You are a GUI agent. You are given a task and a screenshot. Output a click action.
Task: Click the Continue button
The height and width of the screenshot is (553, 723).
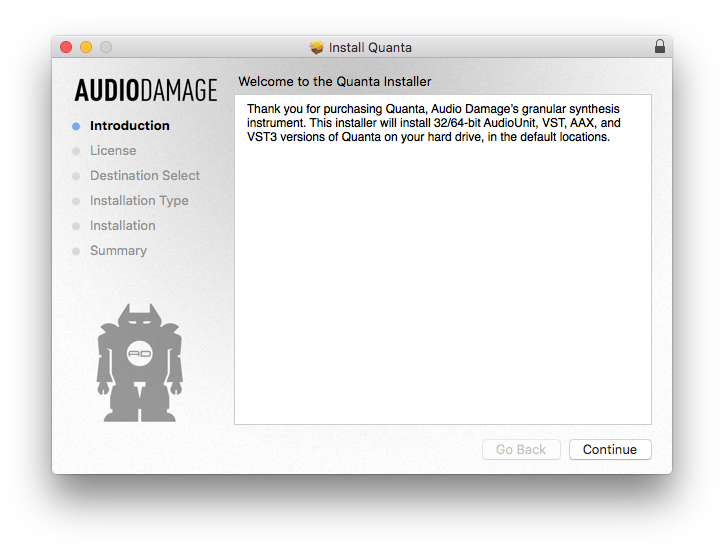610,449
